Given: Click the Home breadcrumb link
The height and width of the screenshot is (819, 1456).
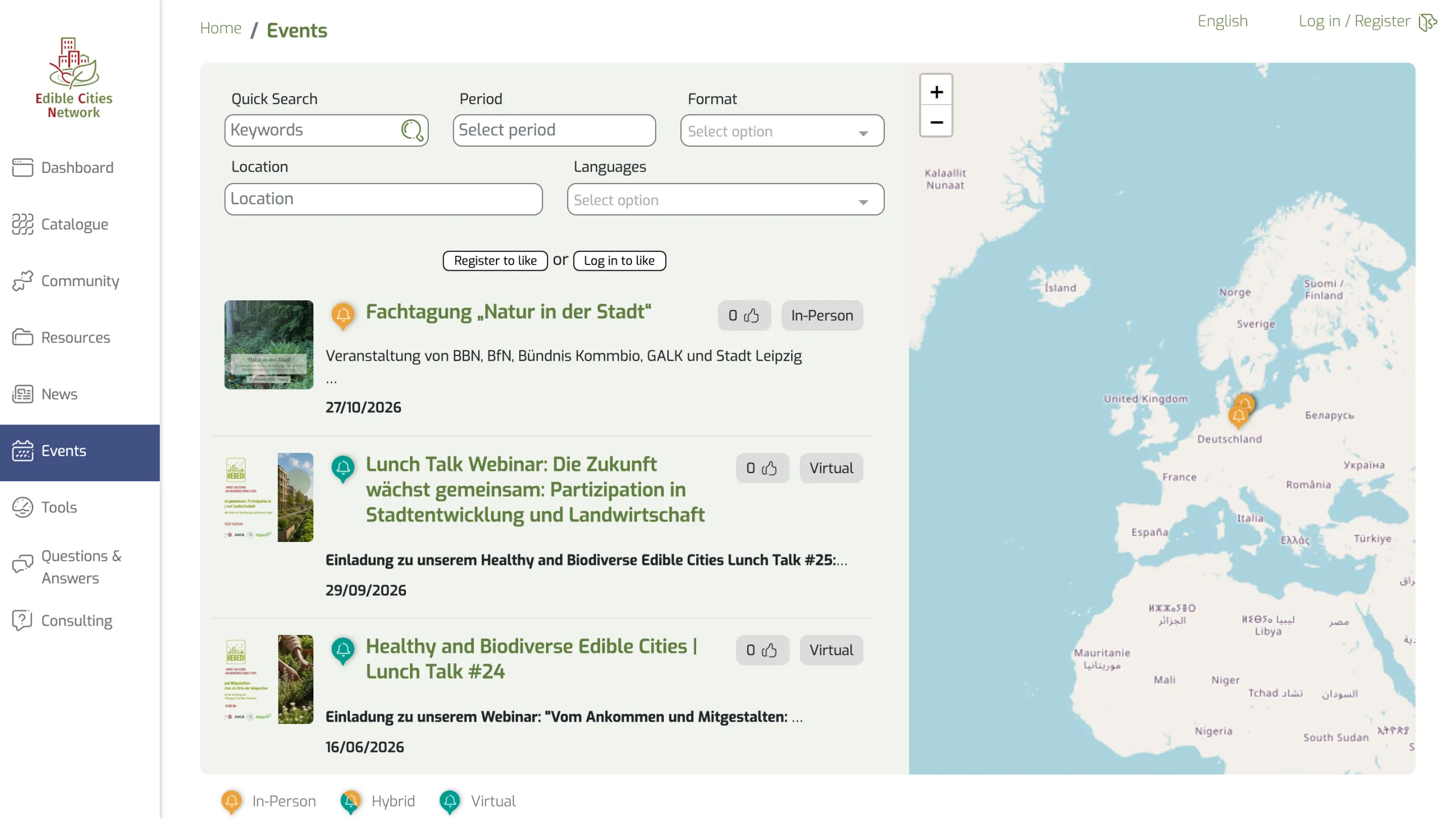Looking at the screenshot, I should pos(221,28).
